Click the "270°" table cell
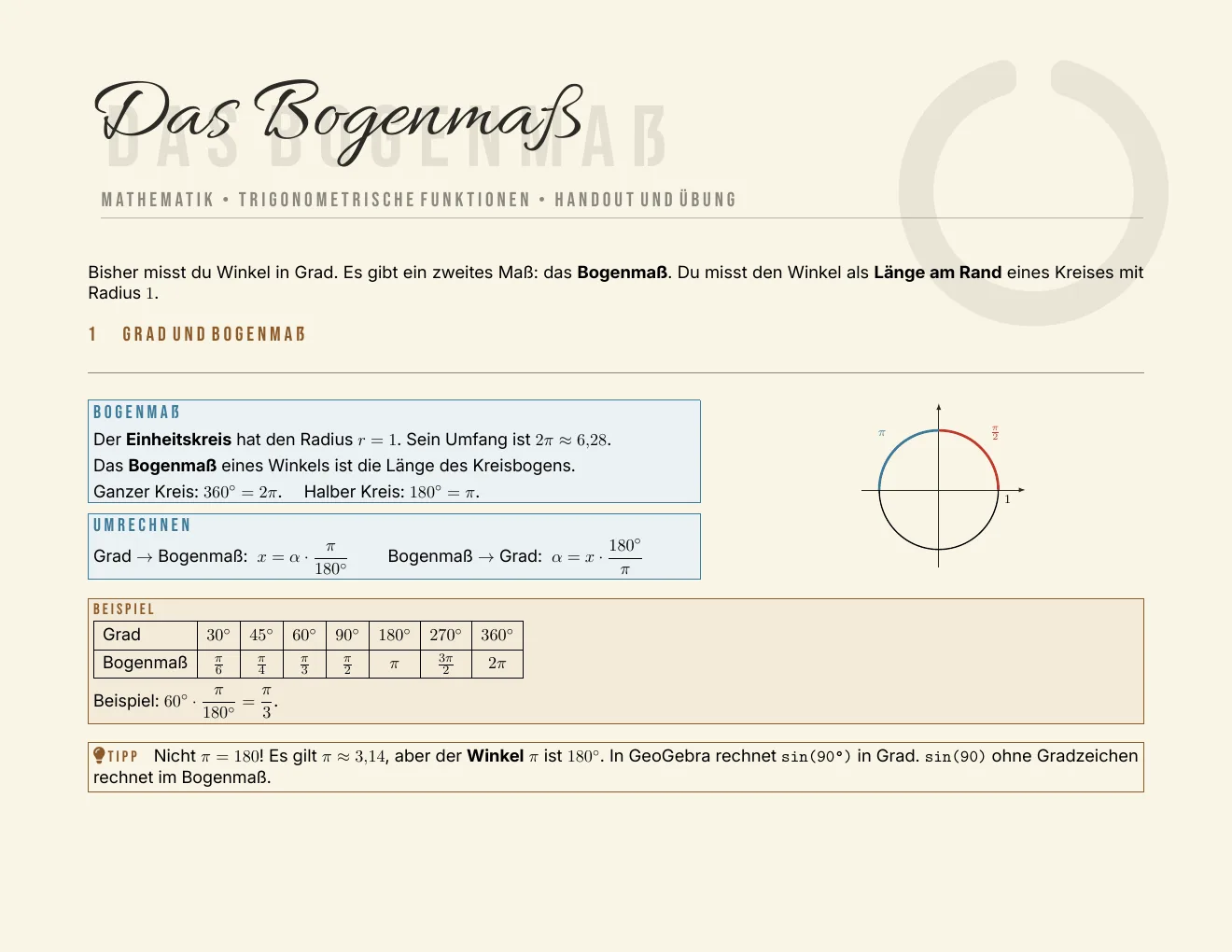This screenshot has width=1232, height=952. tap(445, 635)
